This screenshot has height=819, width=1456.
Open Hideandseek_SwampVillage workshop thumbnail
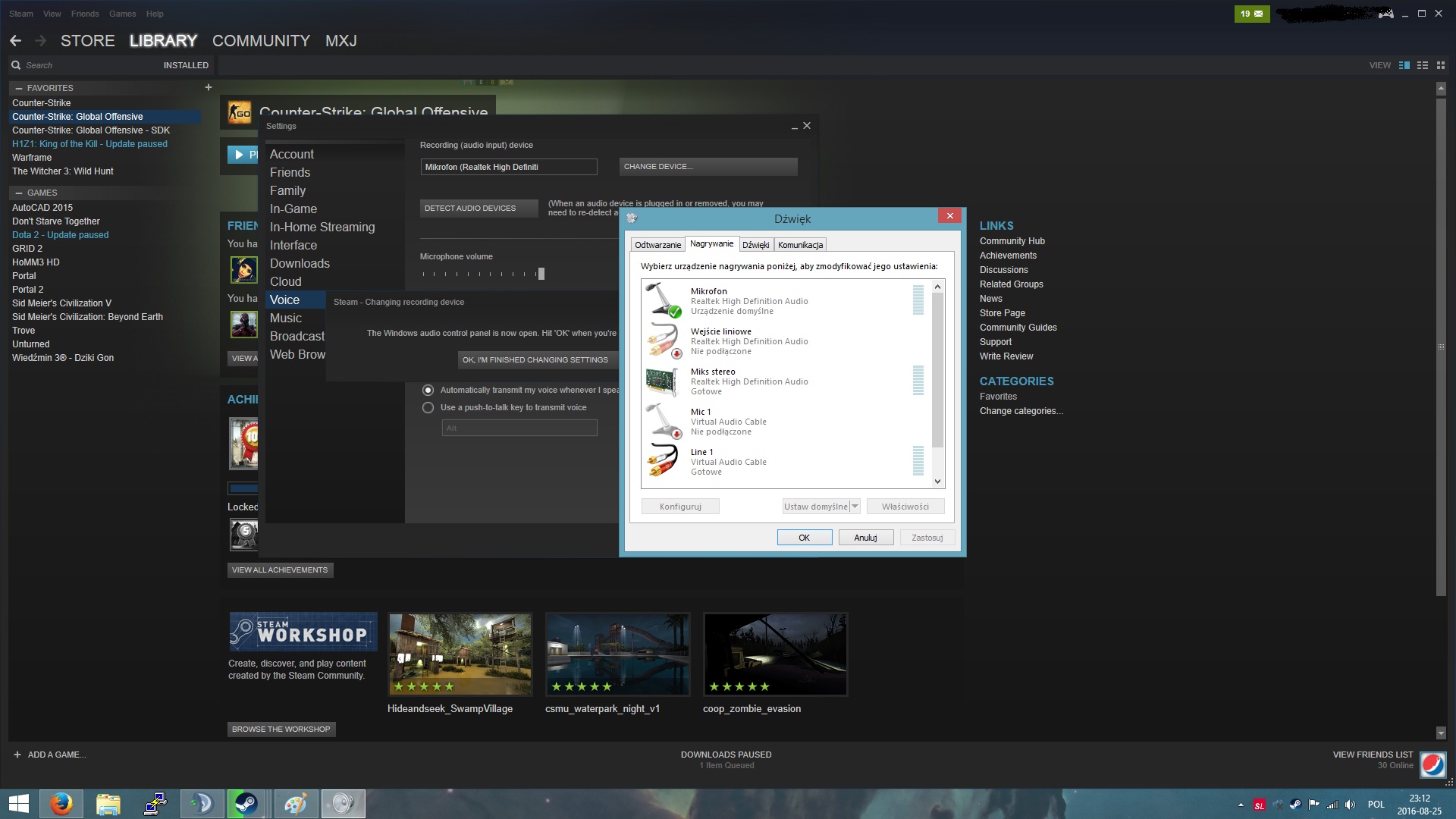[x=460, y=654]
